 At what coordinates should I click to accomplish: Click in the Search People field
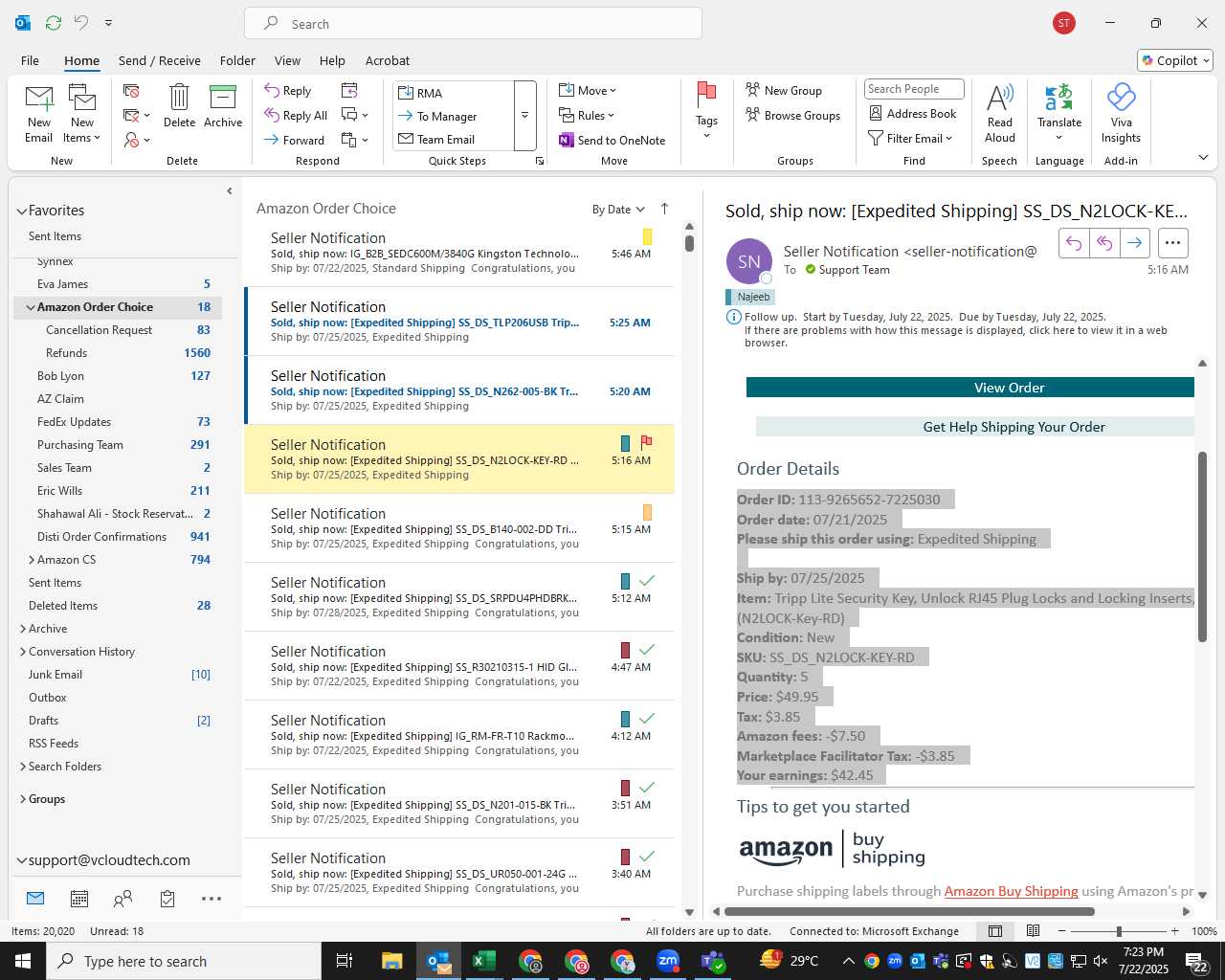(x=913, y=89)
